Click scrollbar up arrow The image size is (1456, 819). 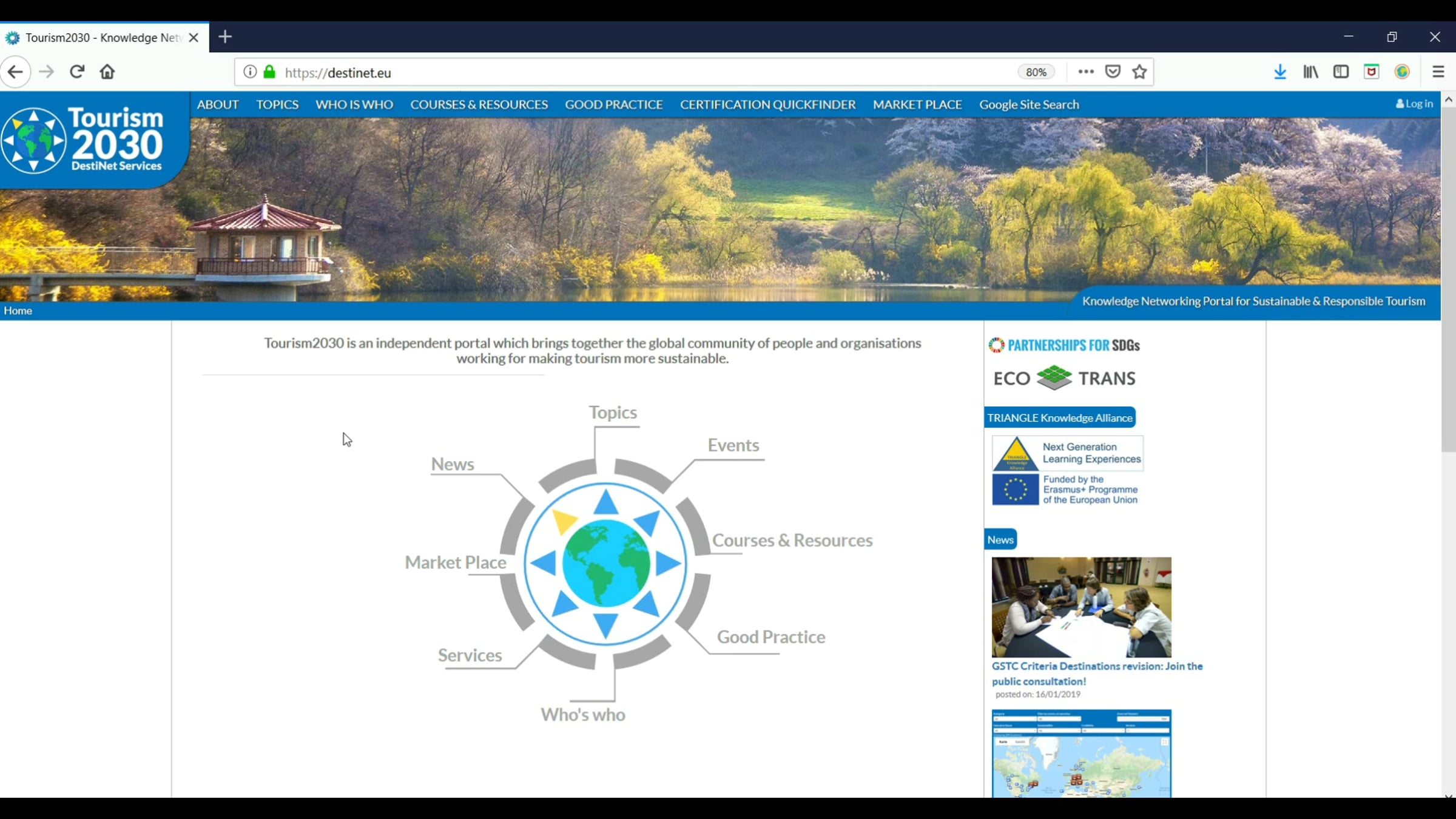pos(1449,99)
